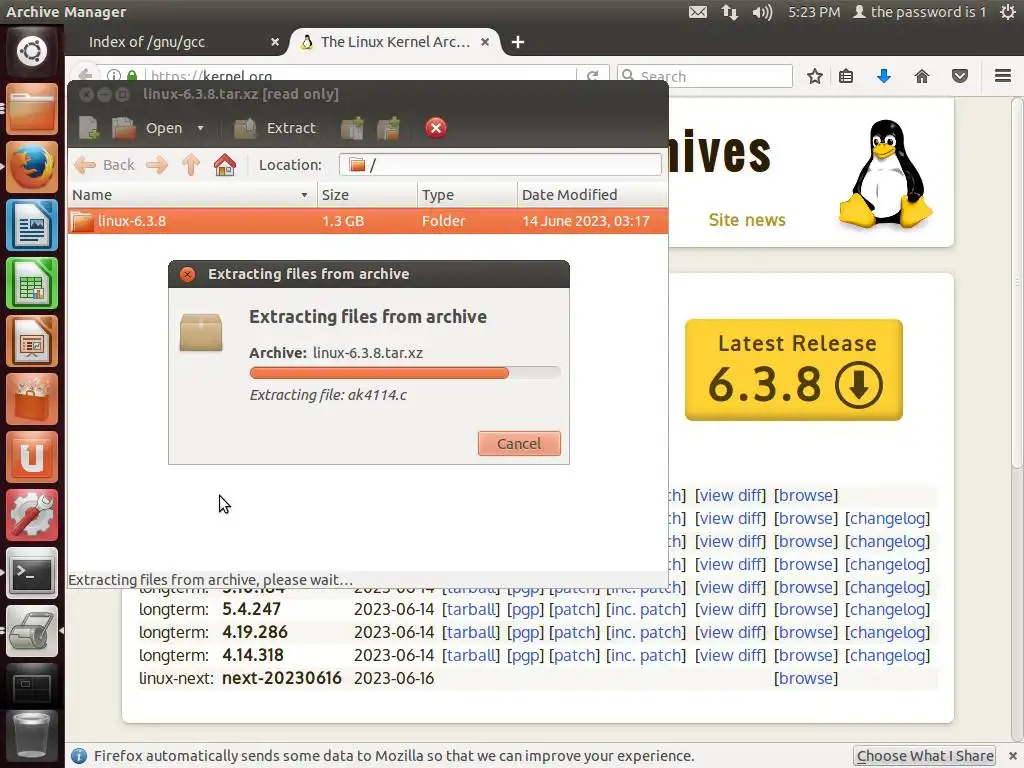Open the changelog link for 4.14.318
This screenshot has width=1024, height=768.
click(x=888, y=655)
